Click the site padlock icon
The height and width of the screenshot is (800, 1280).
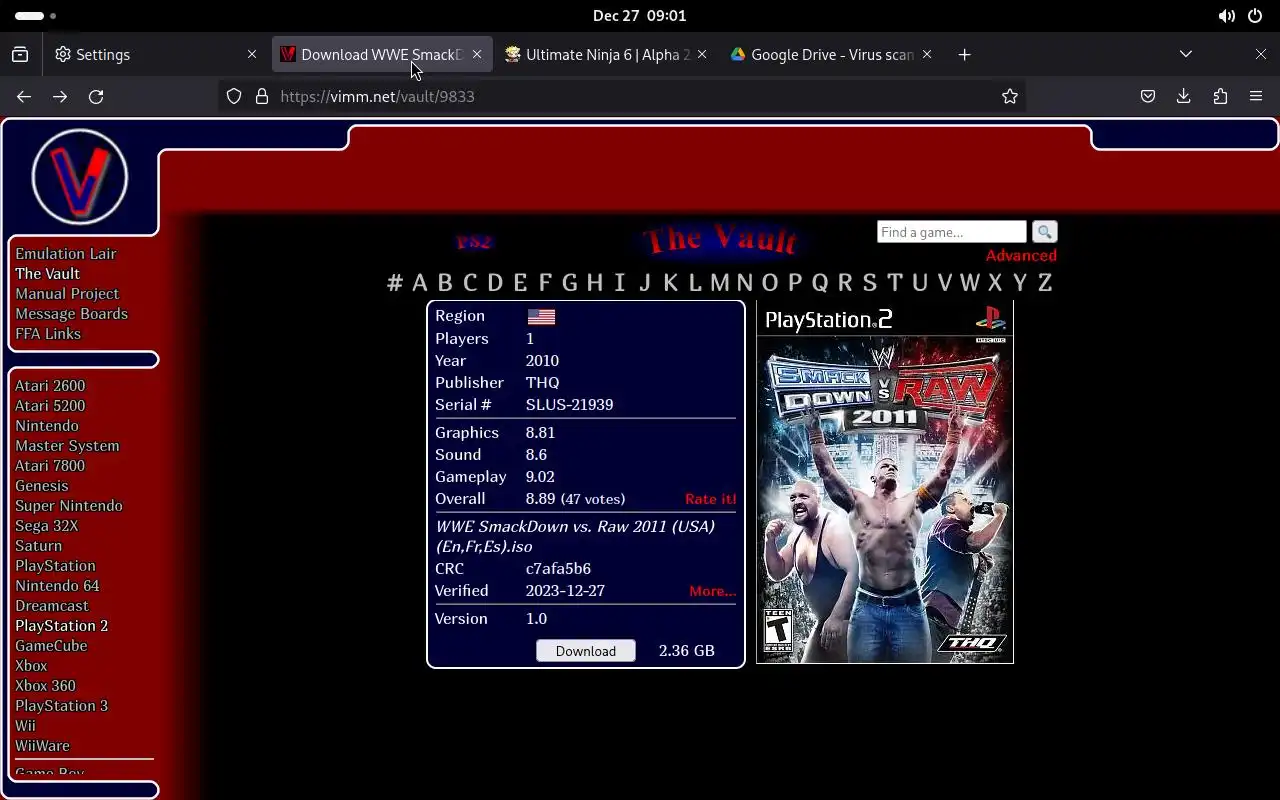point(262,96)
